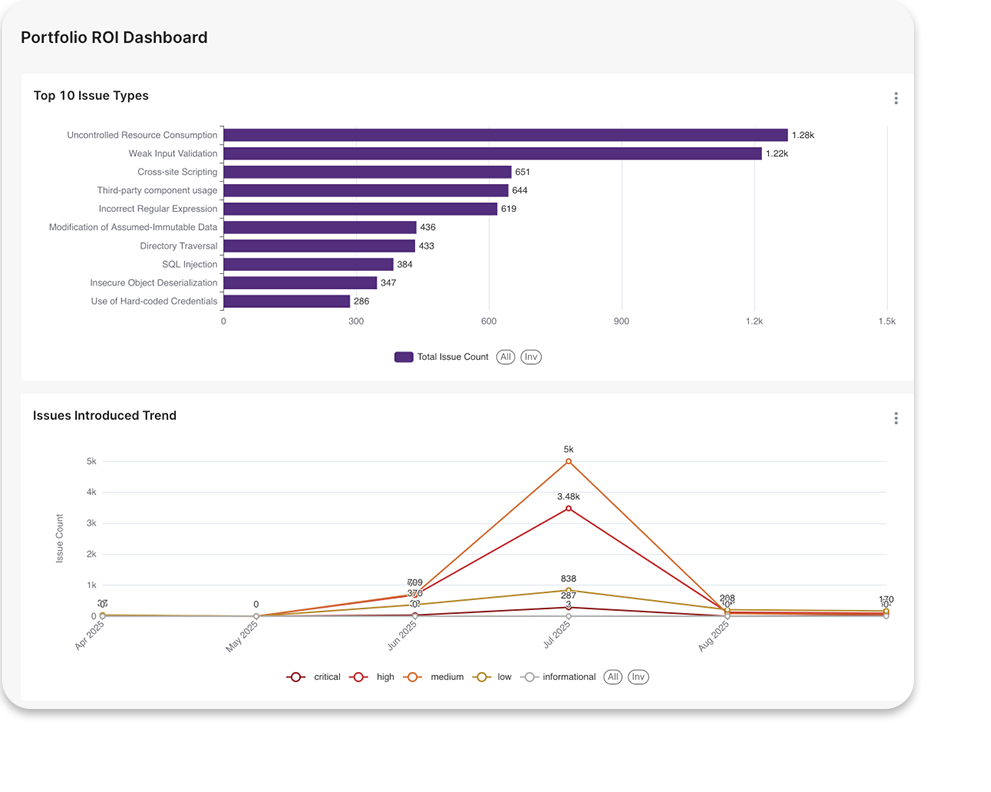Click the purple Total Issue Count color swatch
The image size is (991, 792).
(x=404, y=357)
